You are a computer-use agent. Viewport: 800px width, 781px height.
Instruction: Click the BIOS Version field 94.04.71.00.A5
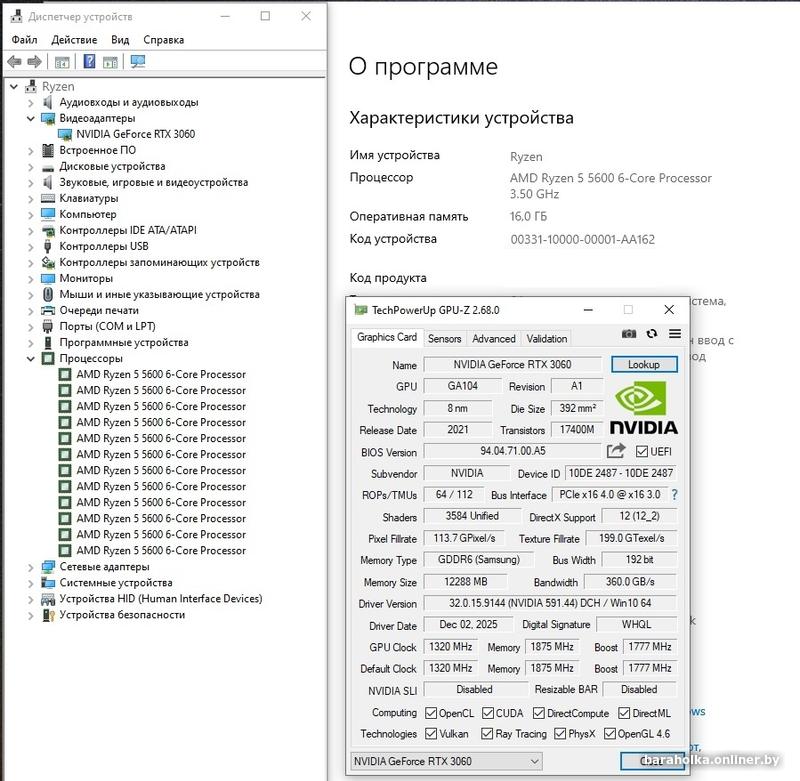point(513,451)
